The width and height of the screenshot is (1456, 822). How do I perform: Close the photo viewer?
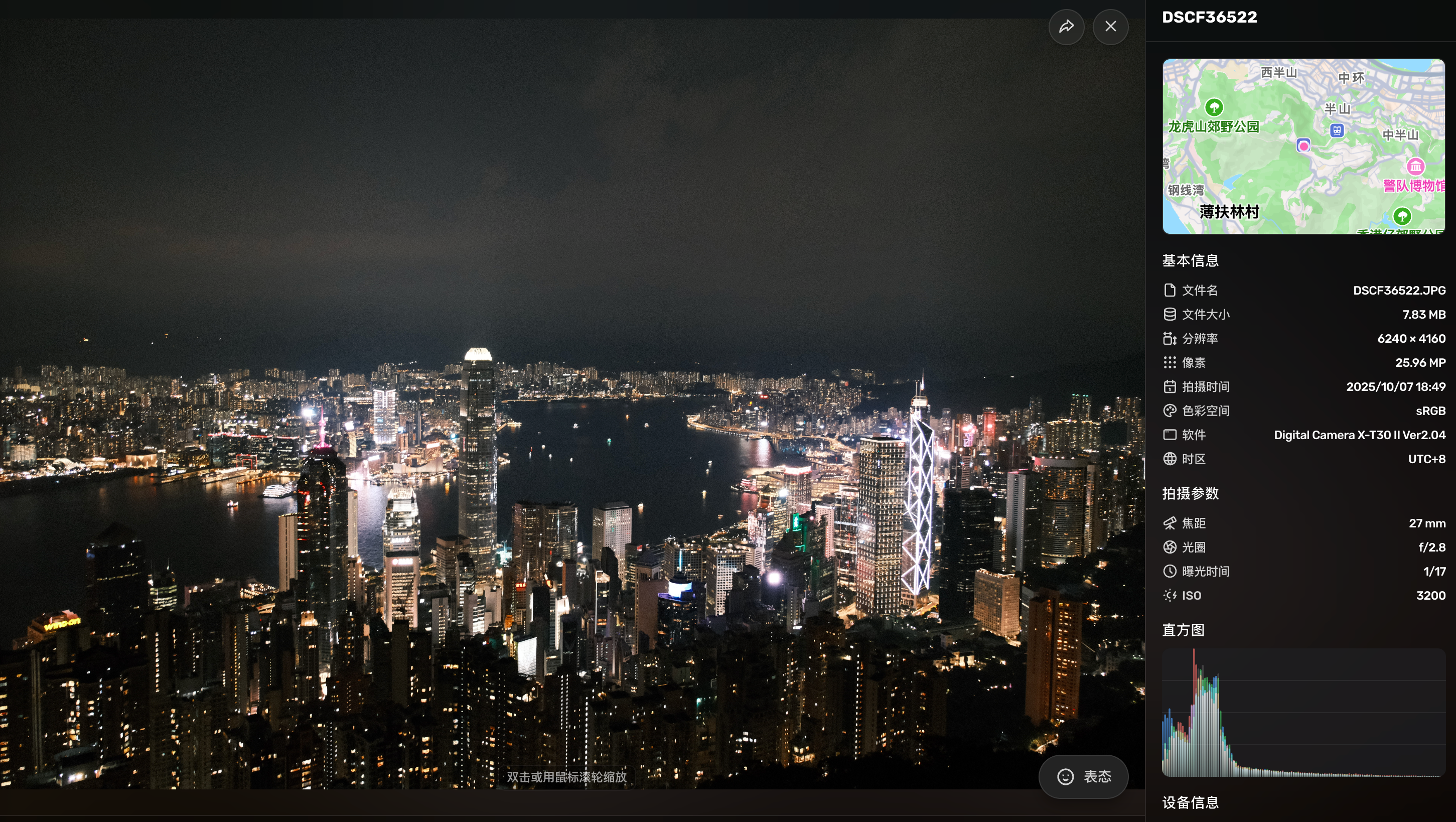pos(1111,27)
